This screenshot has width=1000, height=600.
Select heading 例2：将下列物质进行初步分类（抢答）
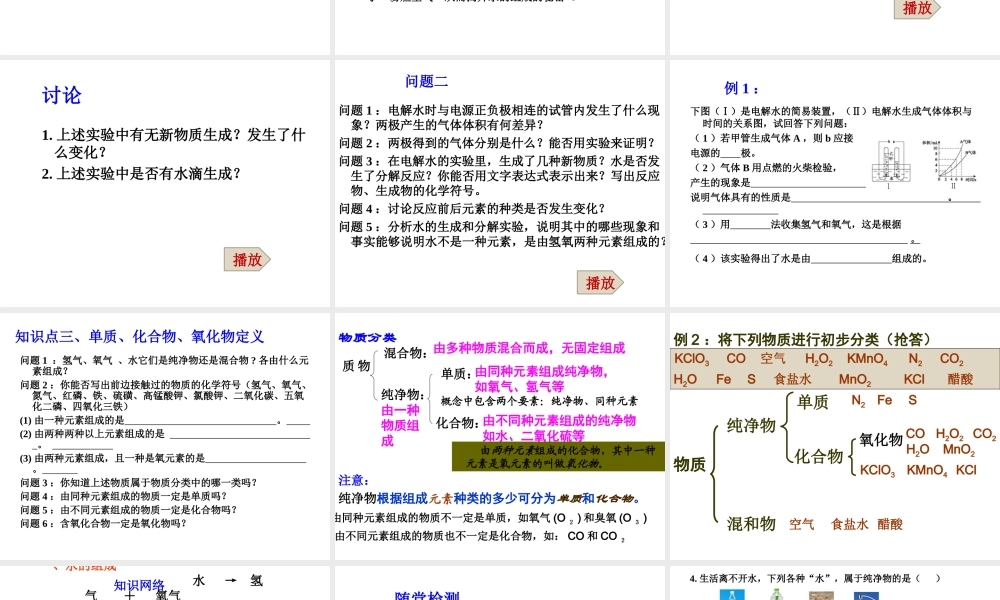click(802, 339)
